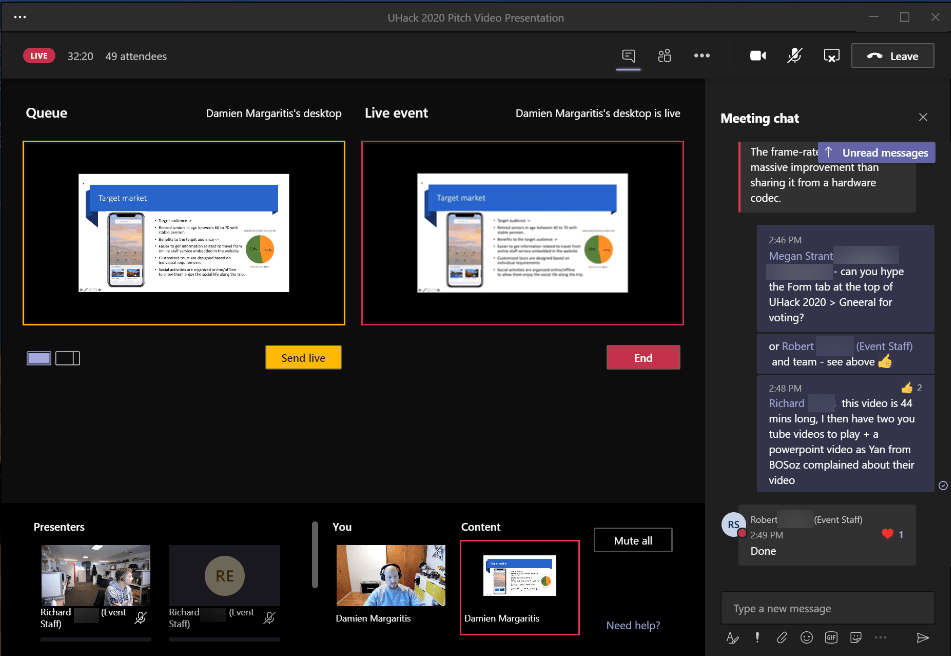
Task: Open the GIF picker
Action: point(831,637)
